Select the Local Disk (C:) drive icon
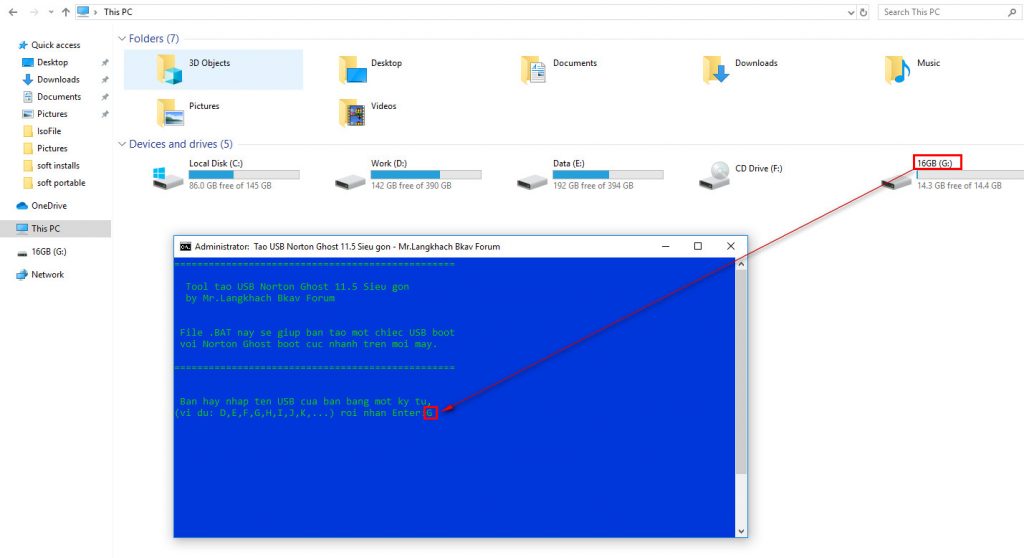Screen dimensions: 1024x558 tap(168, 177)
